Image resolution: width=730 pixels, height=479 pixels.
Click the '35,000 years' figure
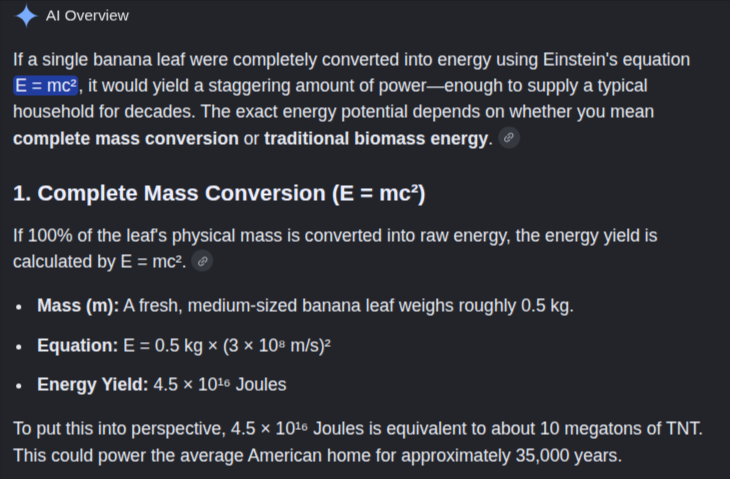tap(568, 455)
